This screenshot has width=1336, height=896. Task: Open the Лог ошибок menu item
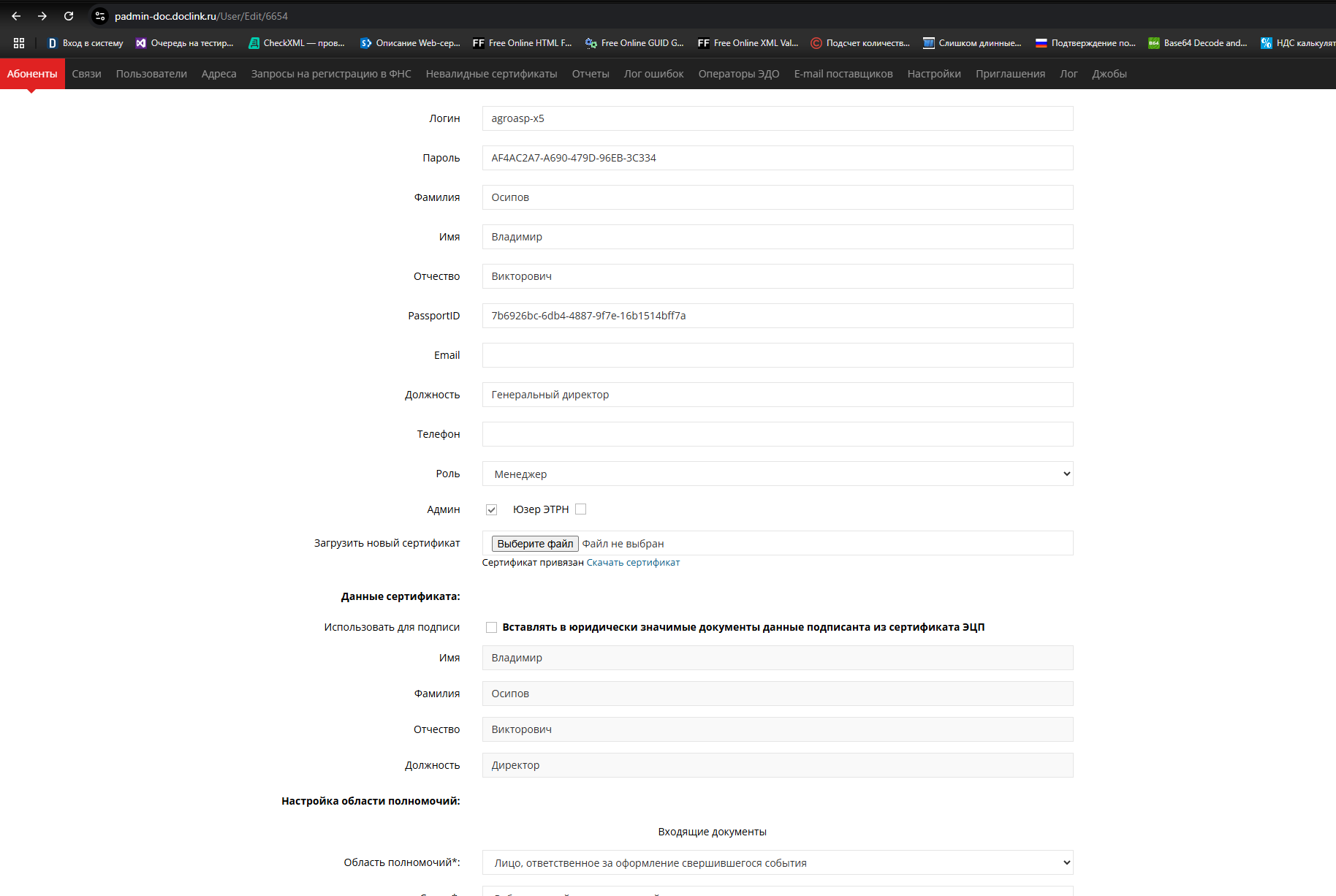coord(653,74)
